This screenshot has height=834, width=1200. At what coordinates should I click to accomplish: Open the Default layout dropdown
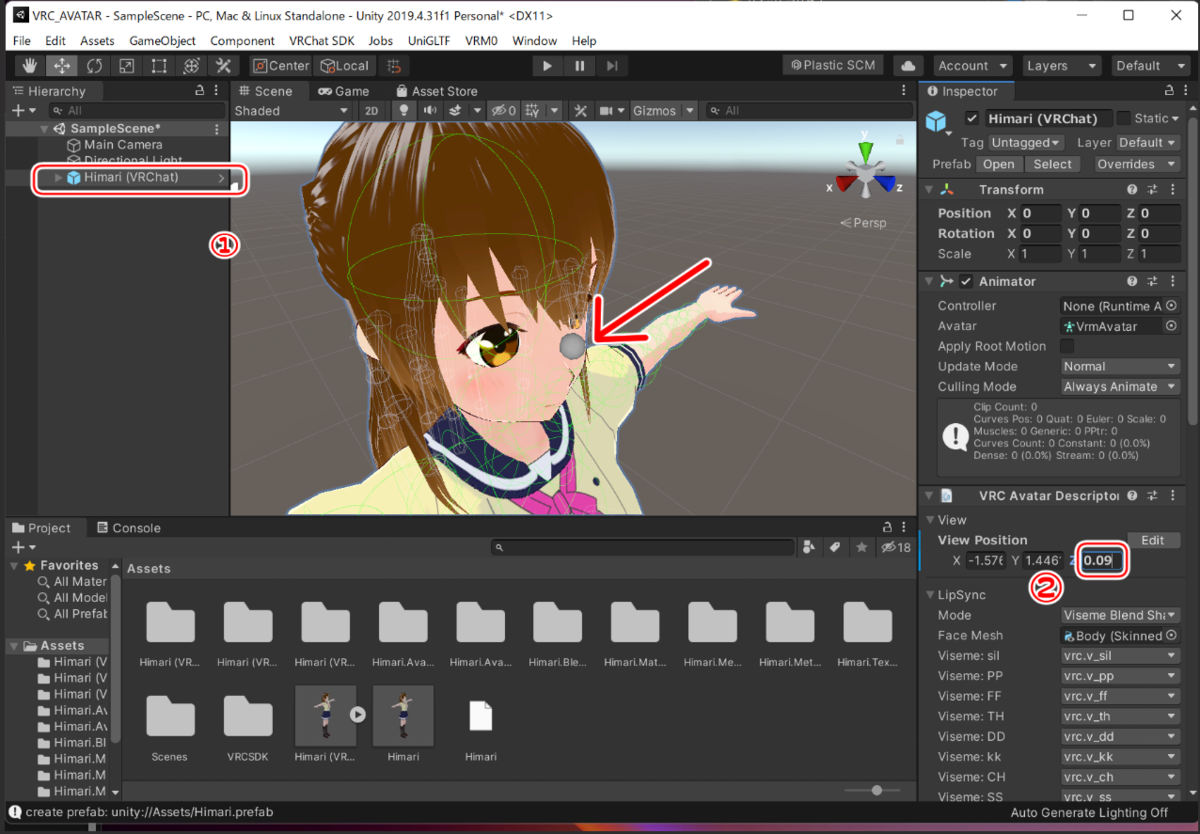[x=1150, y=66]
